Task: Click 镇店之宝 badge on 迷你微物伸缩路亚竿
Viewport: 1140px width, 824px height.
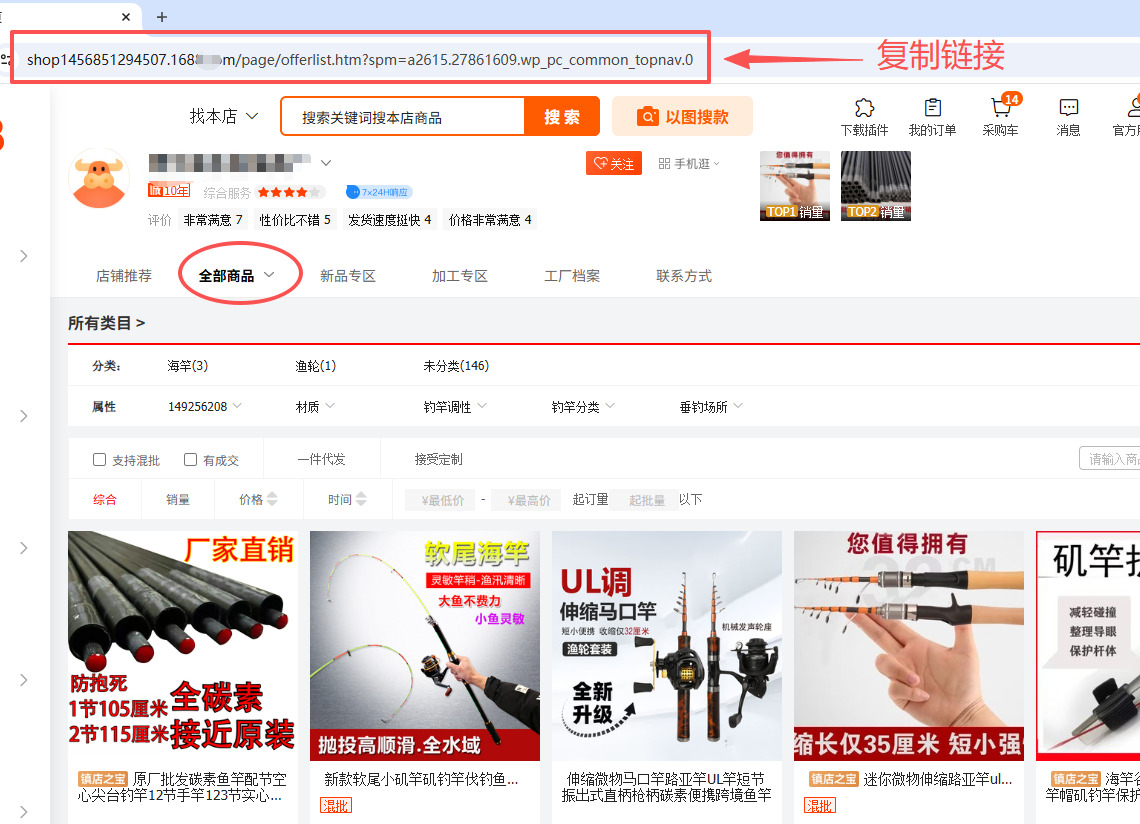Action: [834, 779]
